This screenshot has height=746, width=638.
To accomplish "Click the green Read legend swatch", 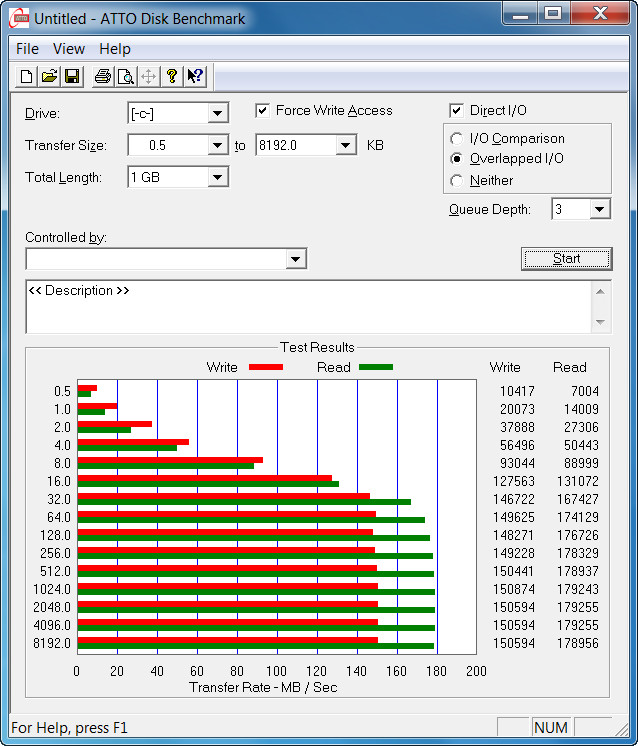I will coord(376,367).
